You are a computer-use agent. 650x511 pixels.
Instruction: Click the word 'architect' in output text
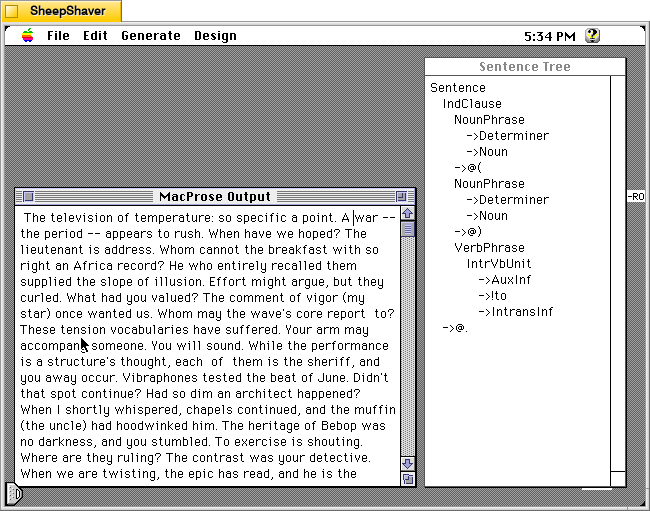click(x=264, y=394)
